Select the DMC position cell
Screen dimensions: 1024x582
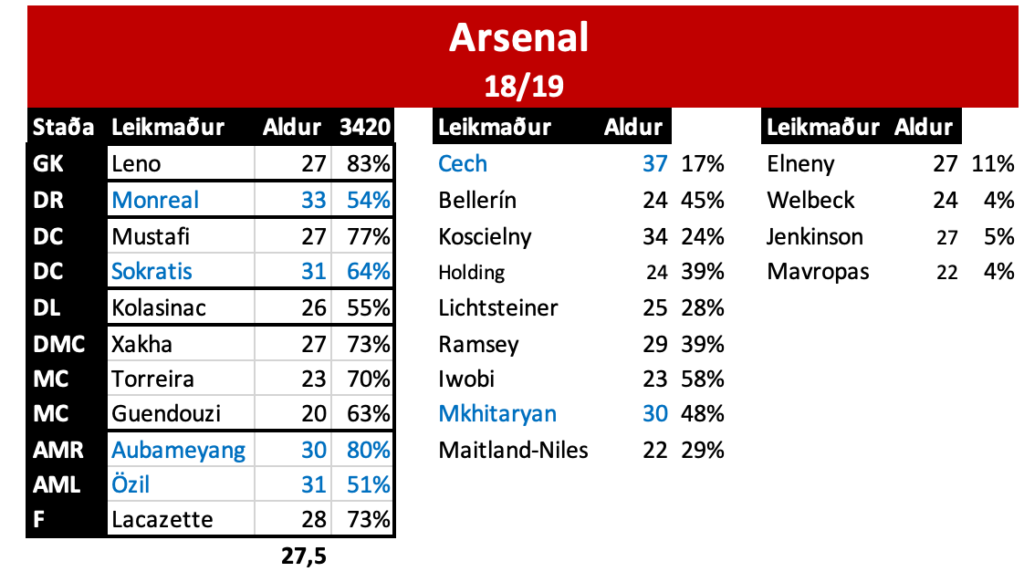click(x=59, y=344)
